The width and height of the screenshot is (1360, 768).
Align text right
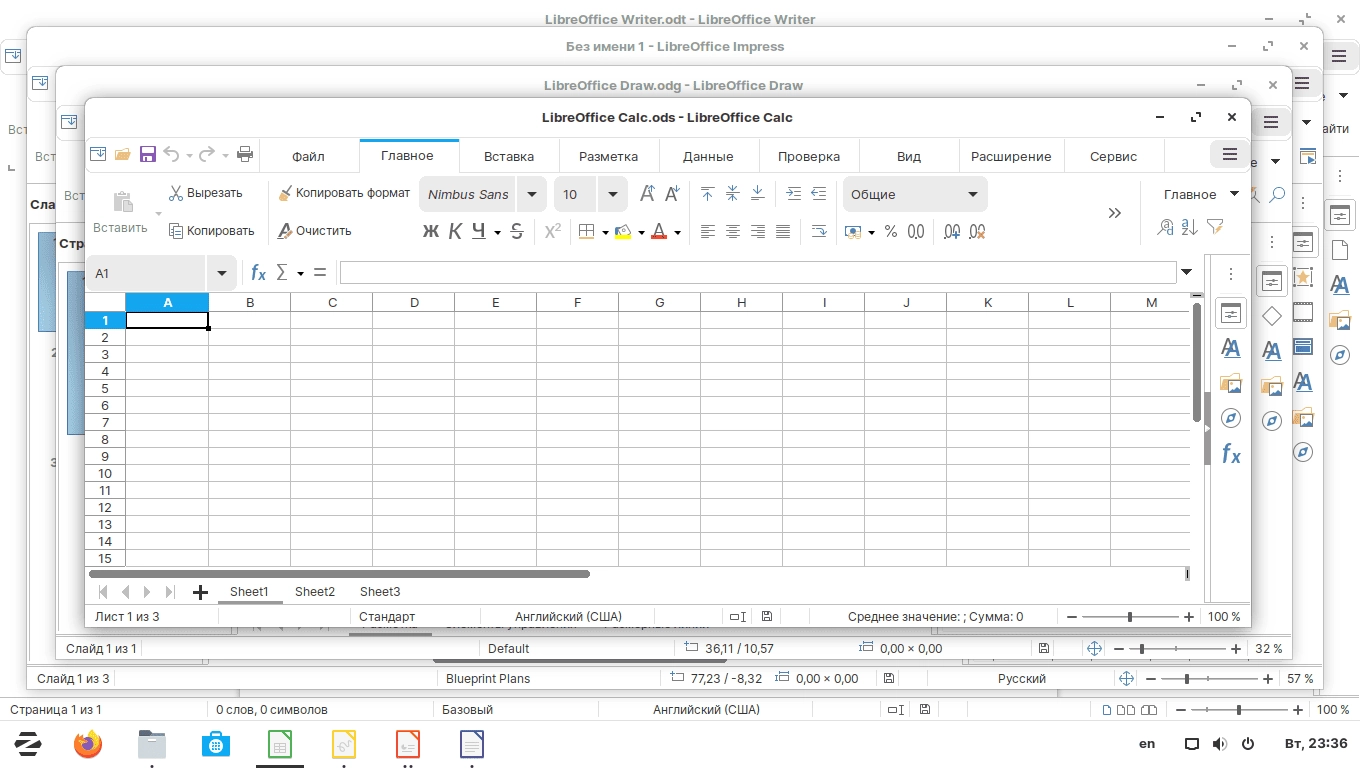[x=758, y=232]
